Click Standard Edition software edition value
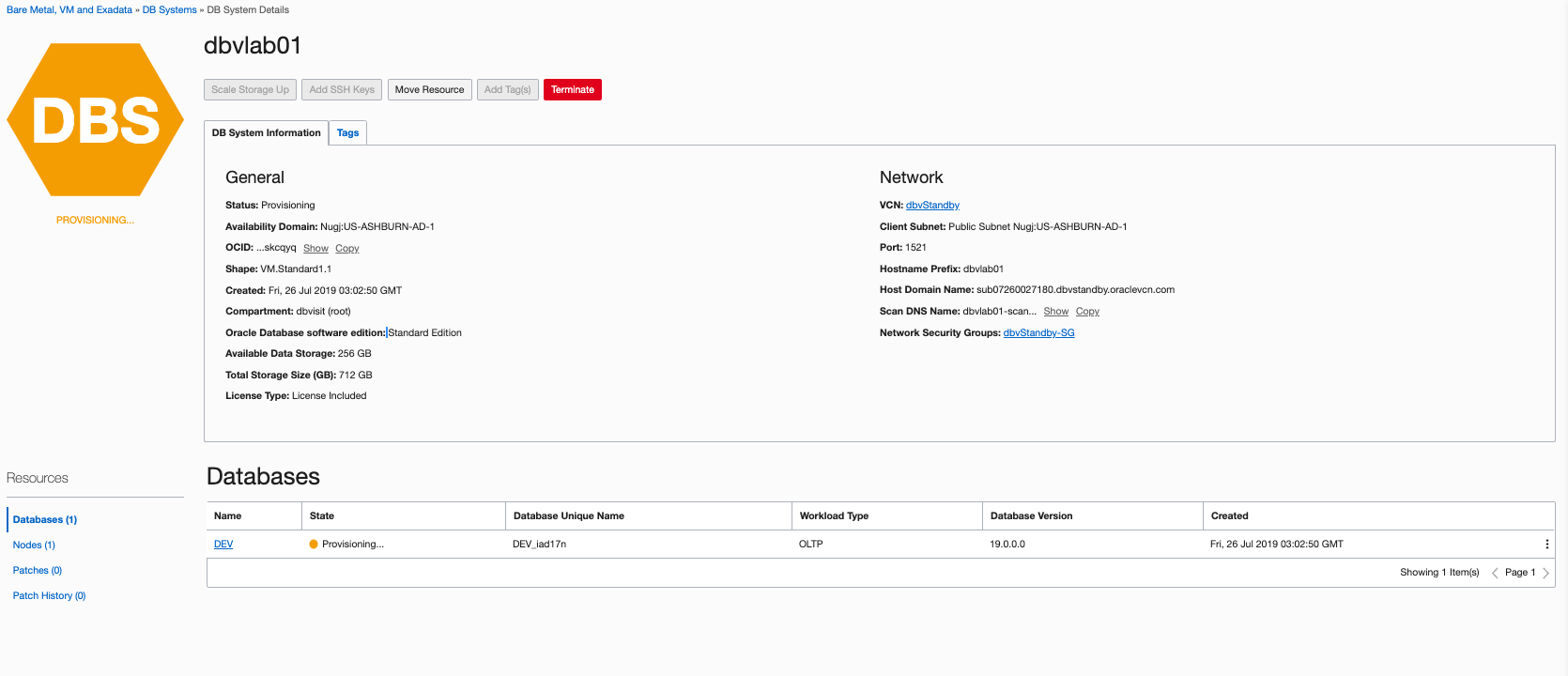1568x676 pixels. pos(425,333)
